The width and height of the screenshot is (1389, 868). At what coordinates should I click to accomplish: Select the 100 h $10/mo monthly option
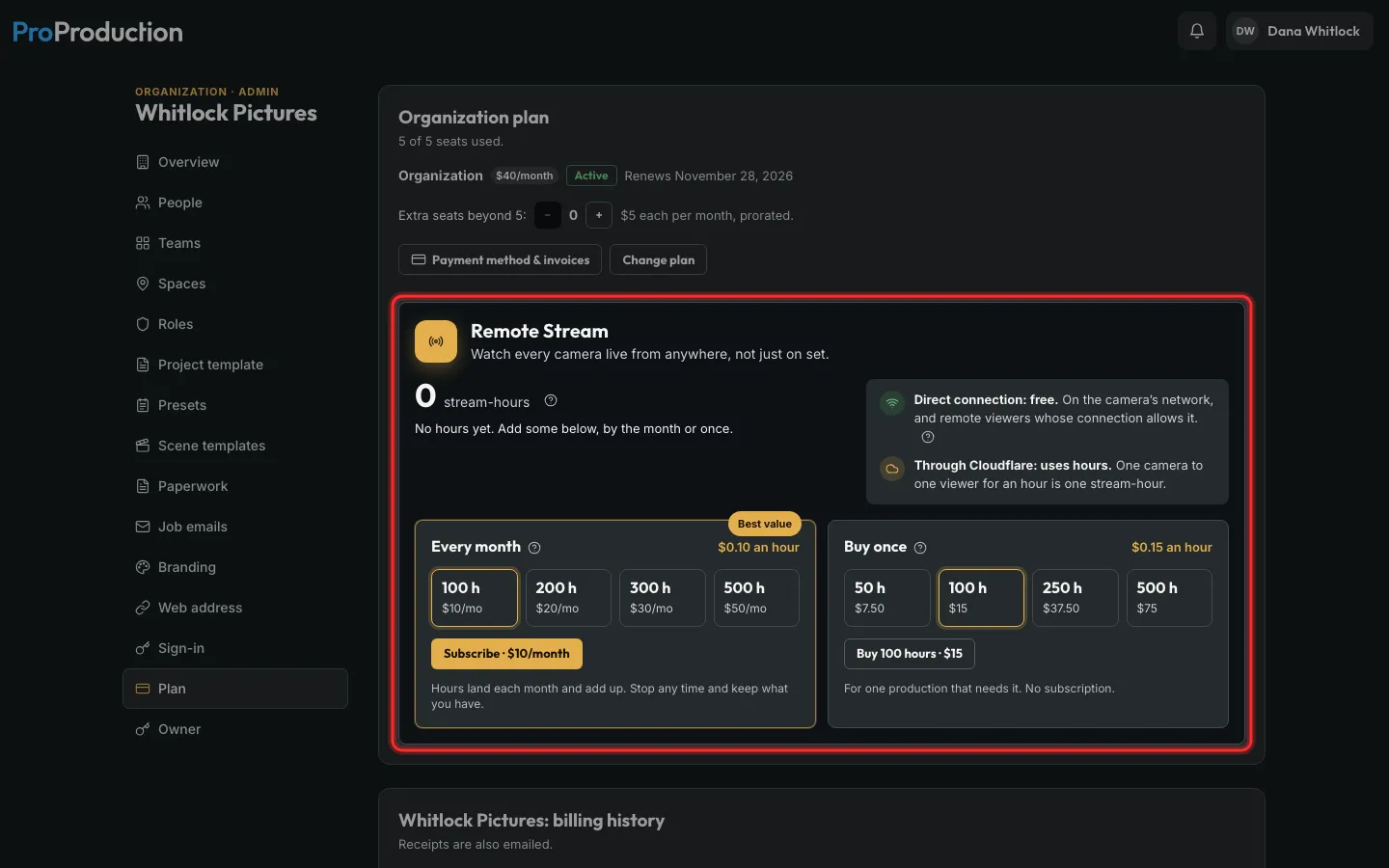[475, 598]
